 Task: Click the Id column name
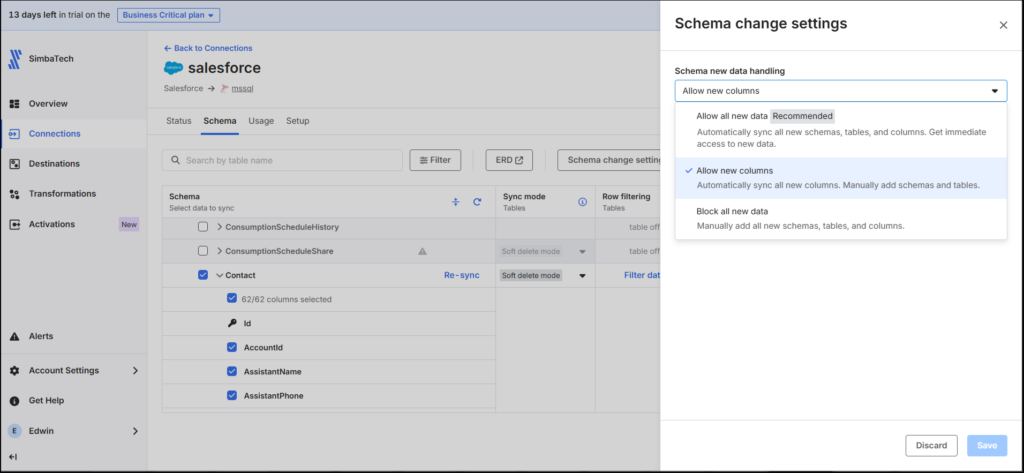[248, 323]
